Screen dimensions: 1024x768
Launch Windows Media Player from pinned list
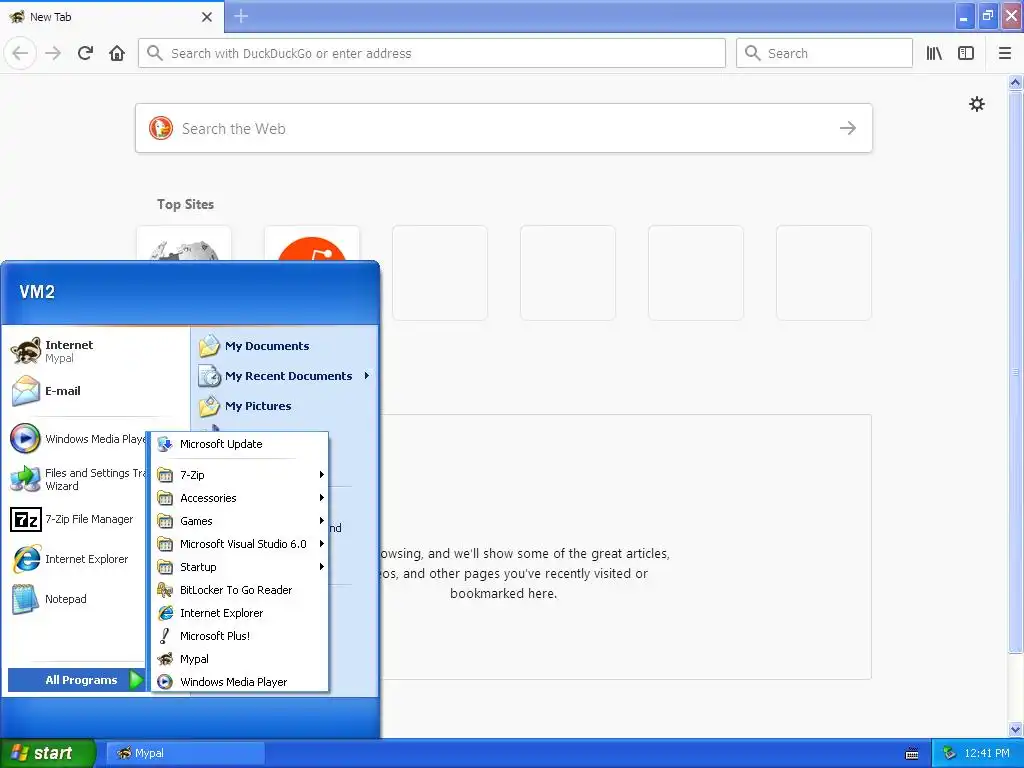(x=77, y=439)
